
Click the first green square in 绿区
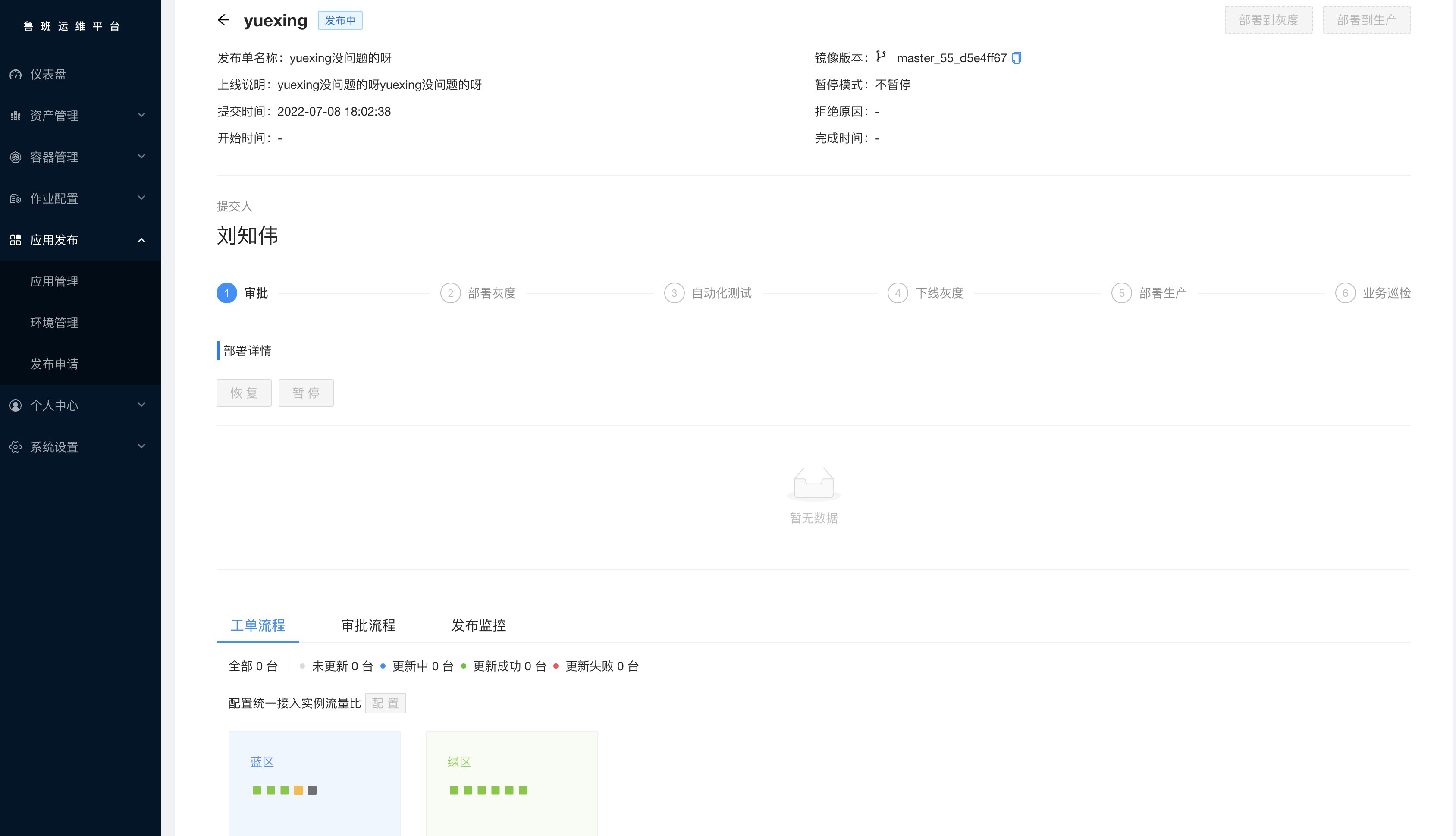[454, 790]
